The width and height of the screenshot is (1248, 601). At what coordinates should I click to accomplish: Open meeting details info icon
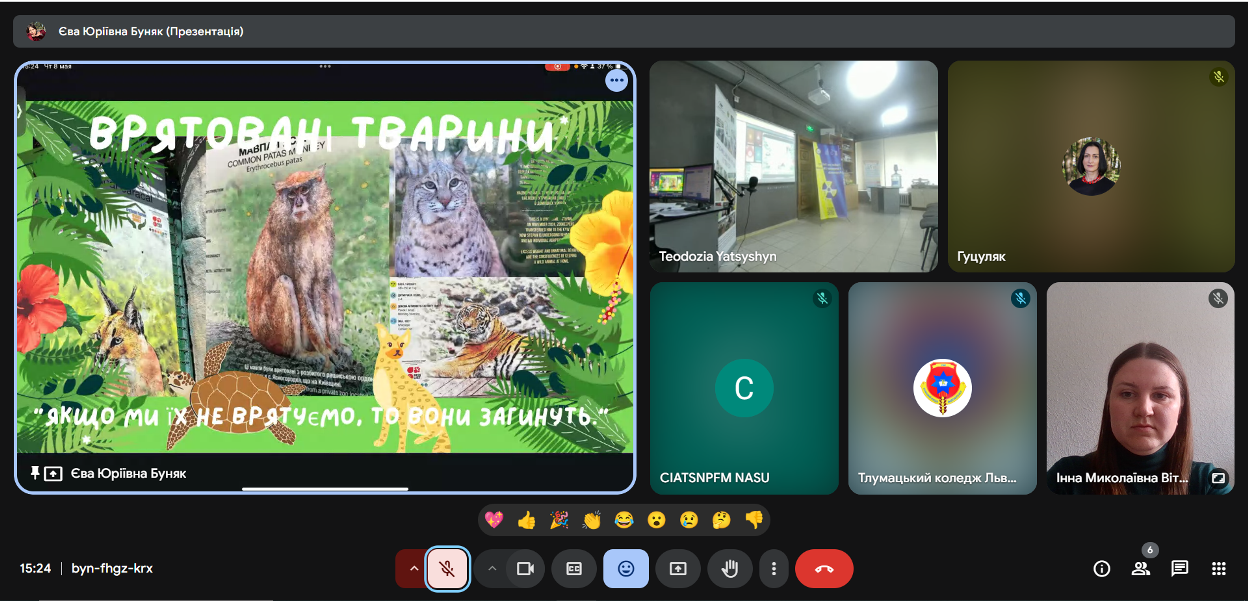(x=1102, y=568)
